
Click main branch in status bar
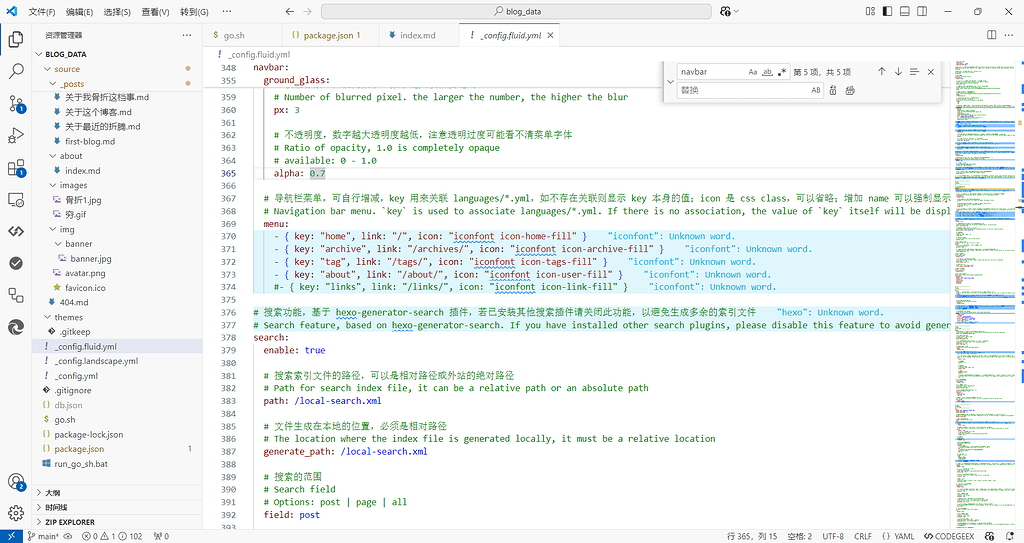[x=43, y=536]
